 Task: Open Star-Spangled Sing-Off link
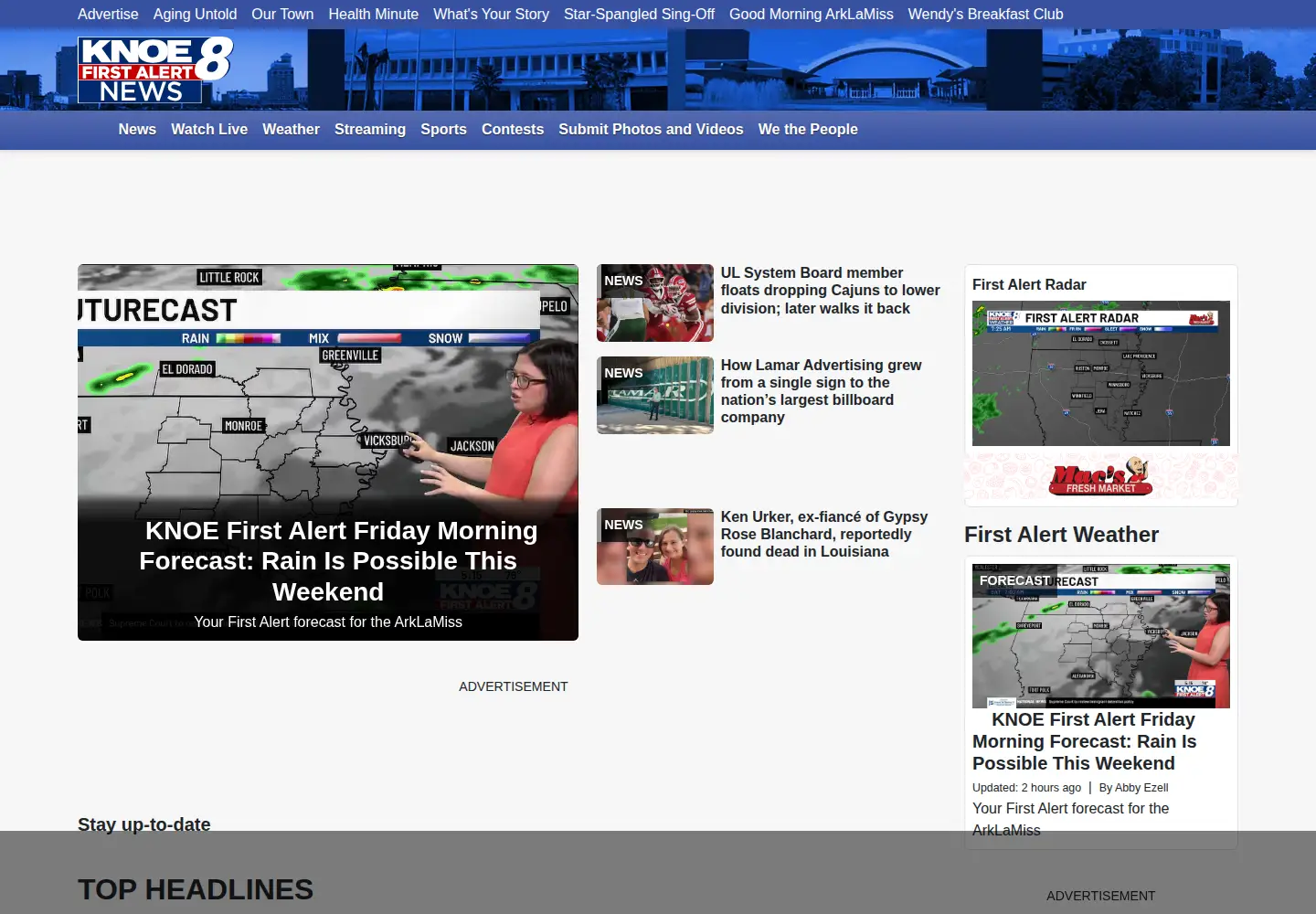tap(639, 14)
